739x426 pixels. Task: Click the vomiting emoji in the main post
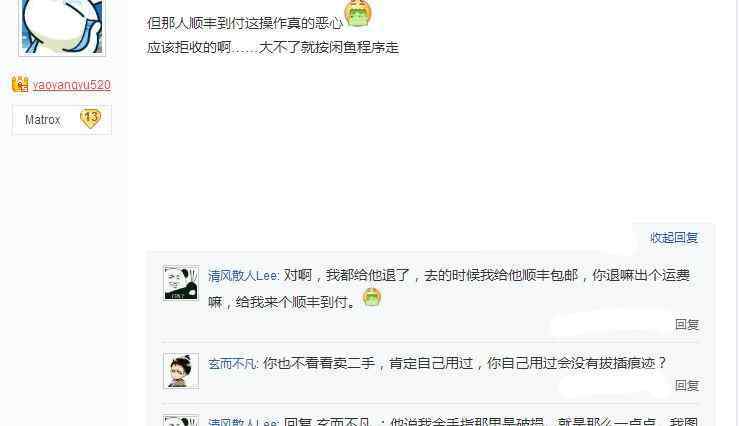coord(358,13)
